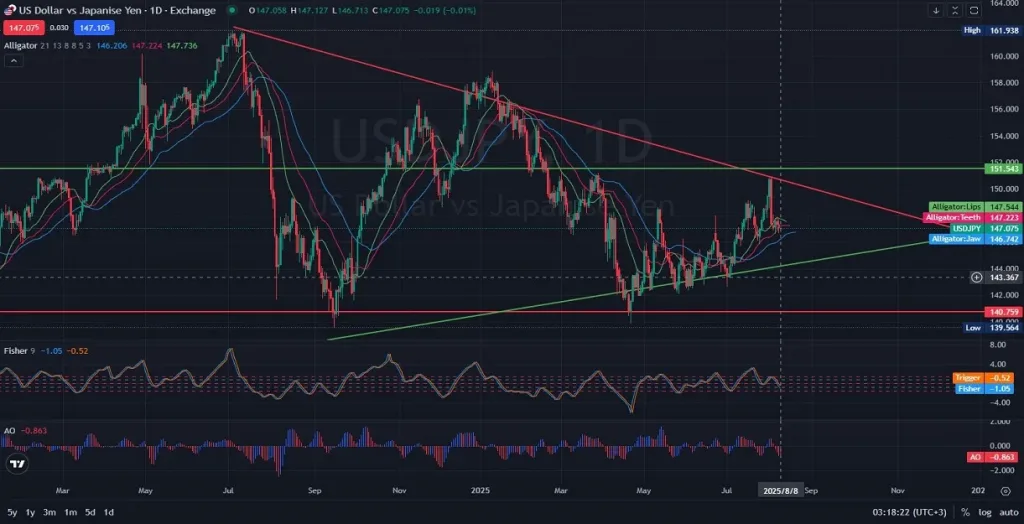Click the USDJPY 147.075 price axis label
Screen dimensions: 1024x524
[x=985, y=229]
